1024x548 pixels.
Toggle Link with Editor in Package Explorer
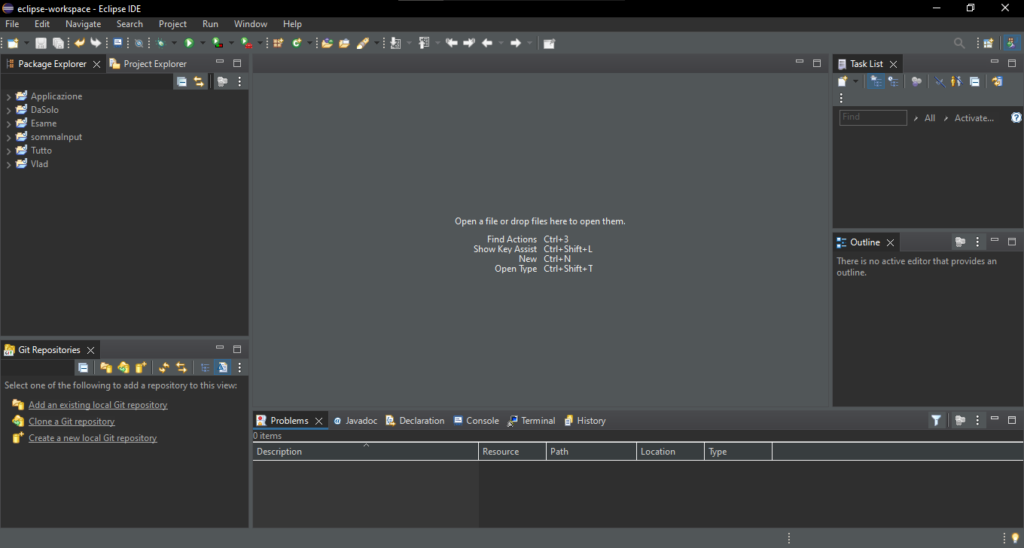tap(199, 82)
